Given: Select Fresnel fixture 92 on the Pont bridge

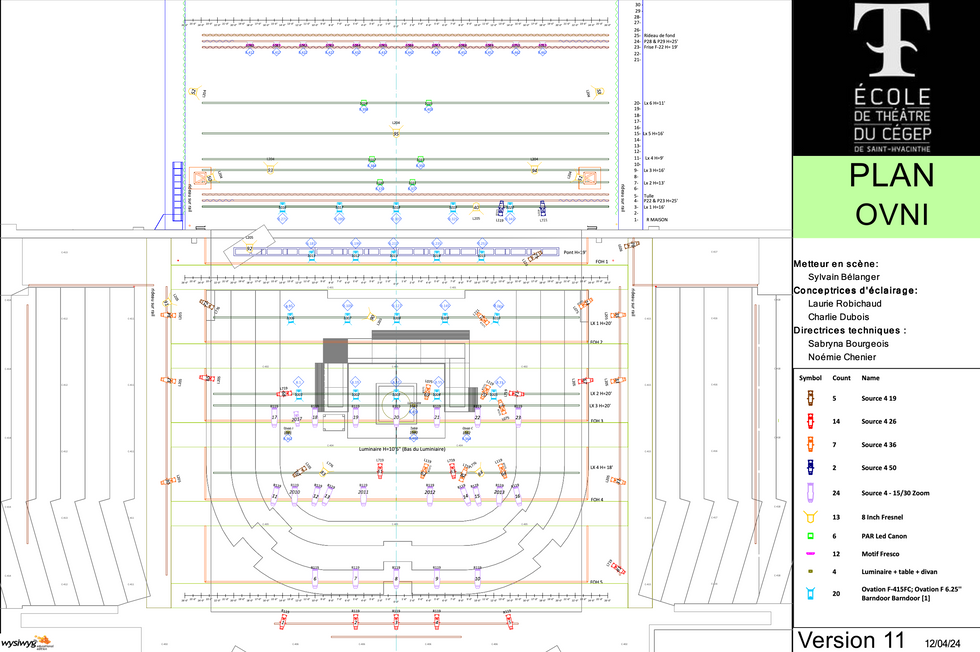Looking at the screenshot, I should coord(249,248).
